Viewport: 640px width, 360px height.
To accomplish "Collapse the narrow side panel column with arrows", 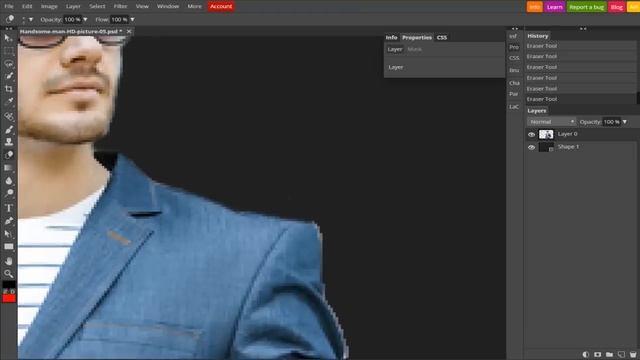I will 515,29.
